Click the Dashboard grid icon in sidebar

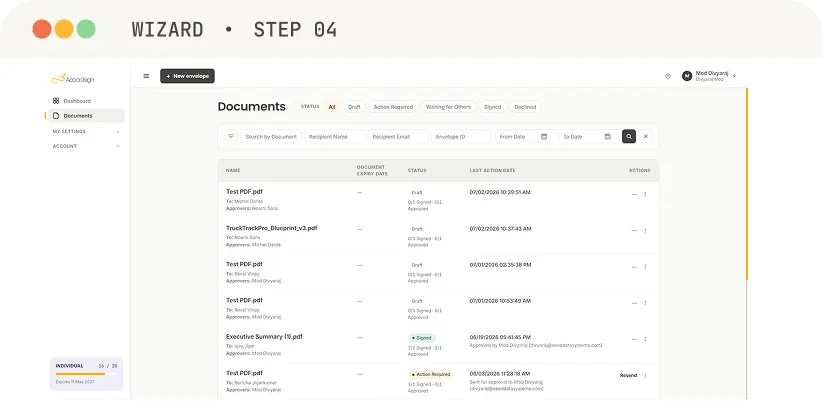pyautogui.click(x=56, y=101)
